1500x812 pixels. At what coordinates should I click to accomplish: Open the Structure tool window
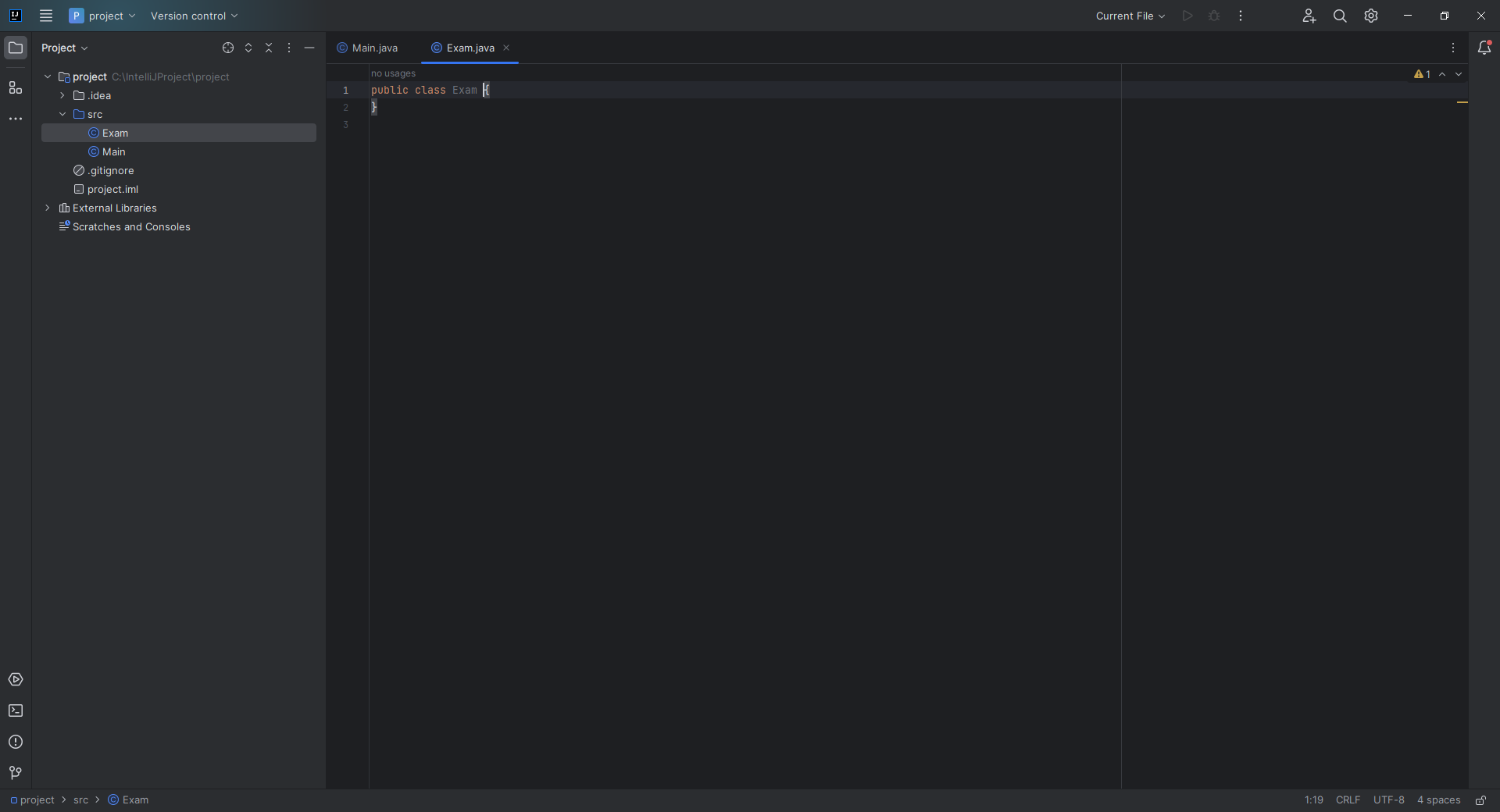coord(16,88)
